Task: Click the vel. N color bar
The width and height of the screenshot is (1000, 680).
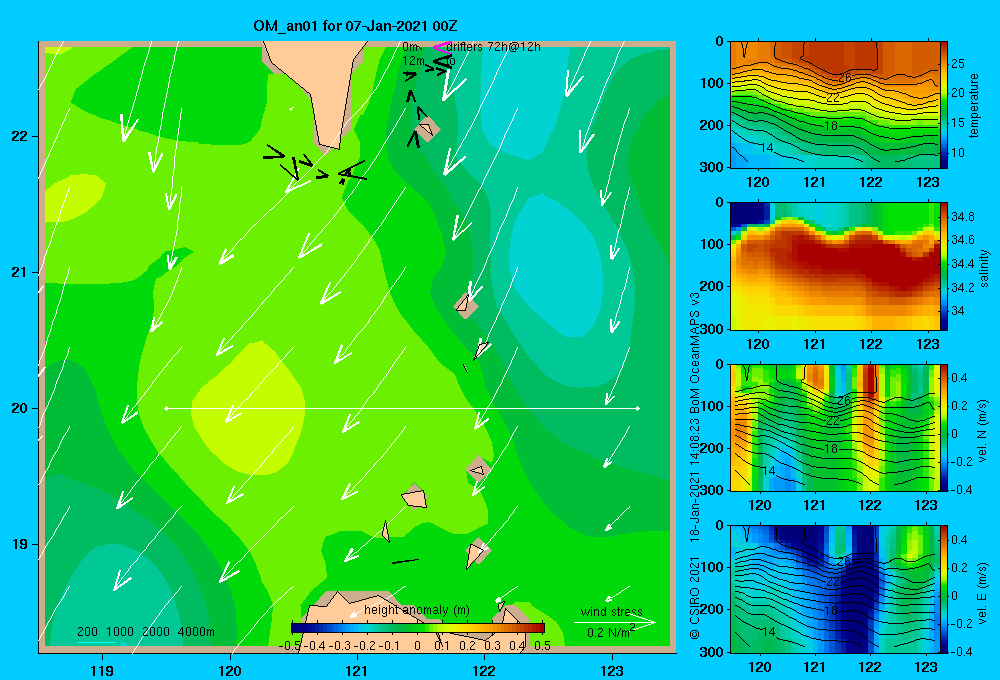Action: (x=944, y=427)
